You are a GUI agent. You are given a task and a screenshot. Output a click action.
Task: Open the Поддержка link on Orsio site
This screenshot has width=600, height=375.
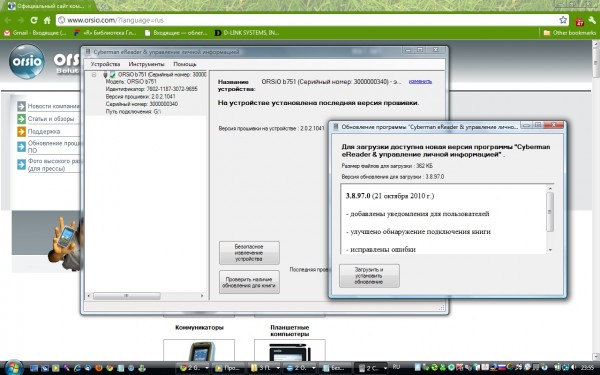[x=44, y=131]
